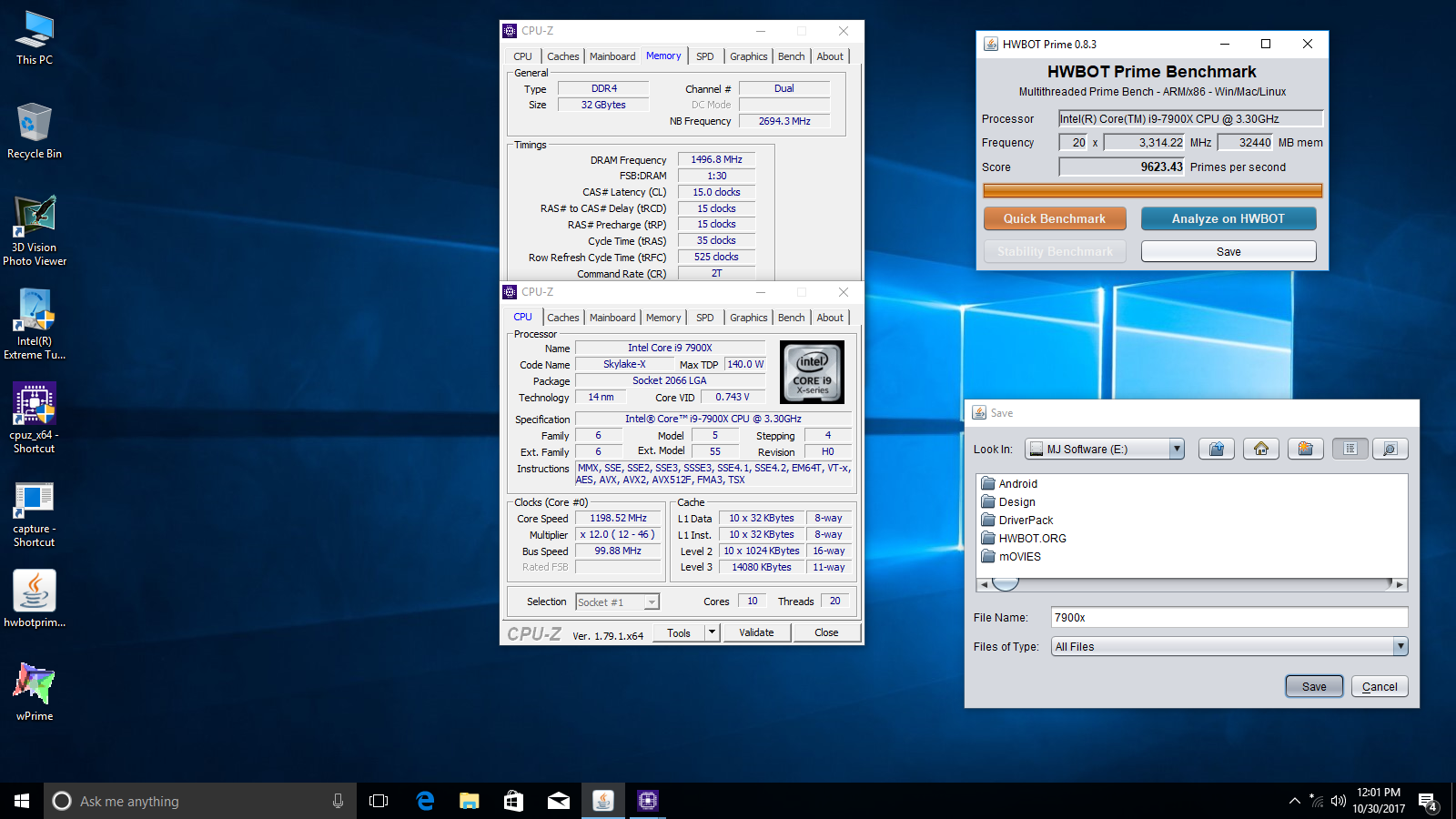Click Cortana Ask me anything search box
The width and height of the screenshot is (1456, 819).
point(200,801)
